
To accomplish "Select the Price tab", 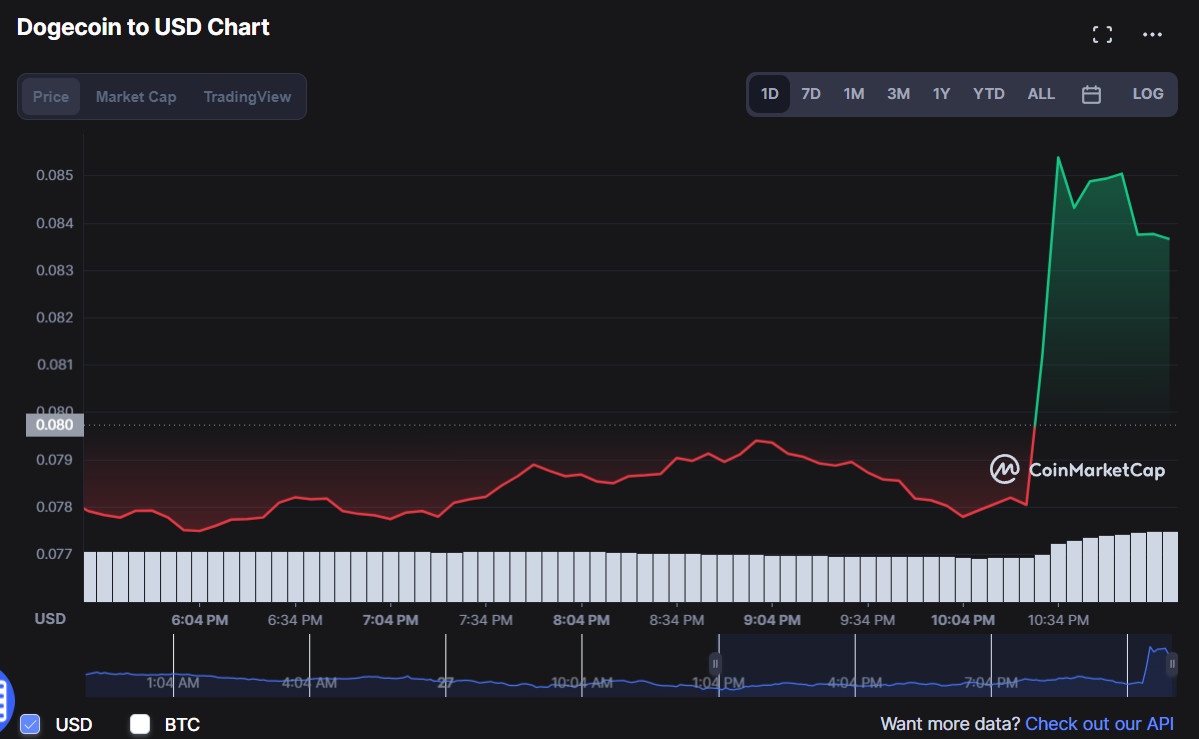I will [51, 97].
